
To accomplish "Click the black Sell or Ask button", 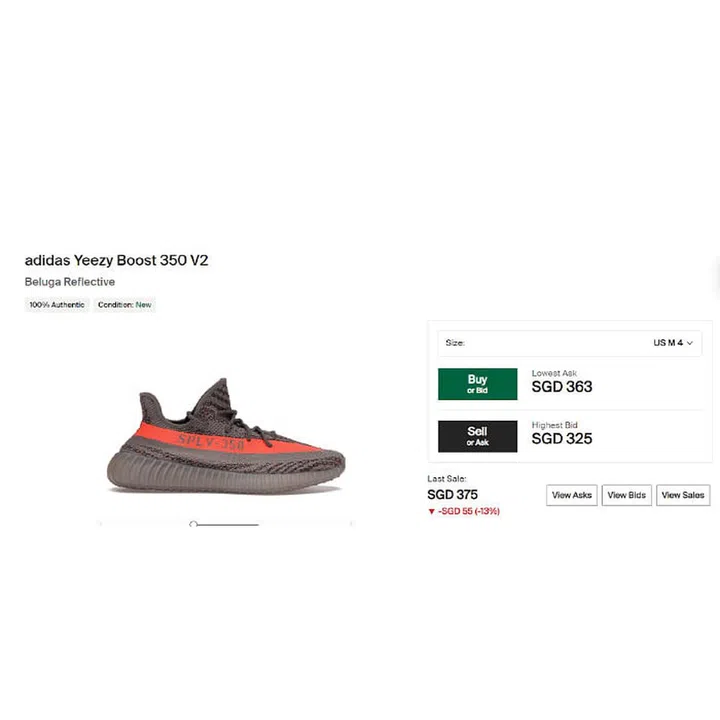I will pyautogui.click(x=478, y=436).
